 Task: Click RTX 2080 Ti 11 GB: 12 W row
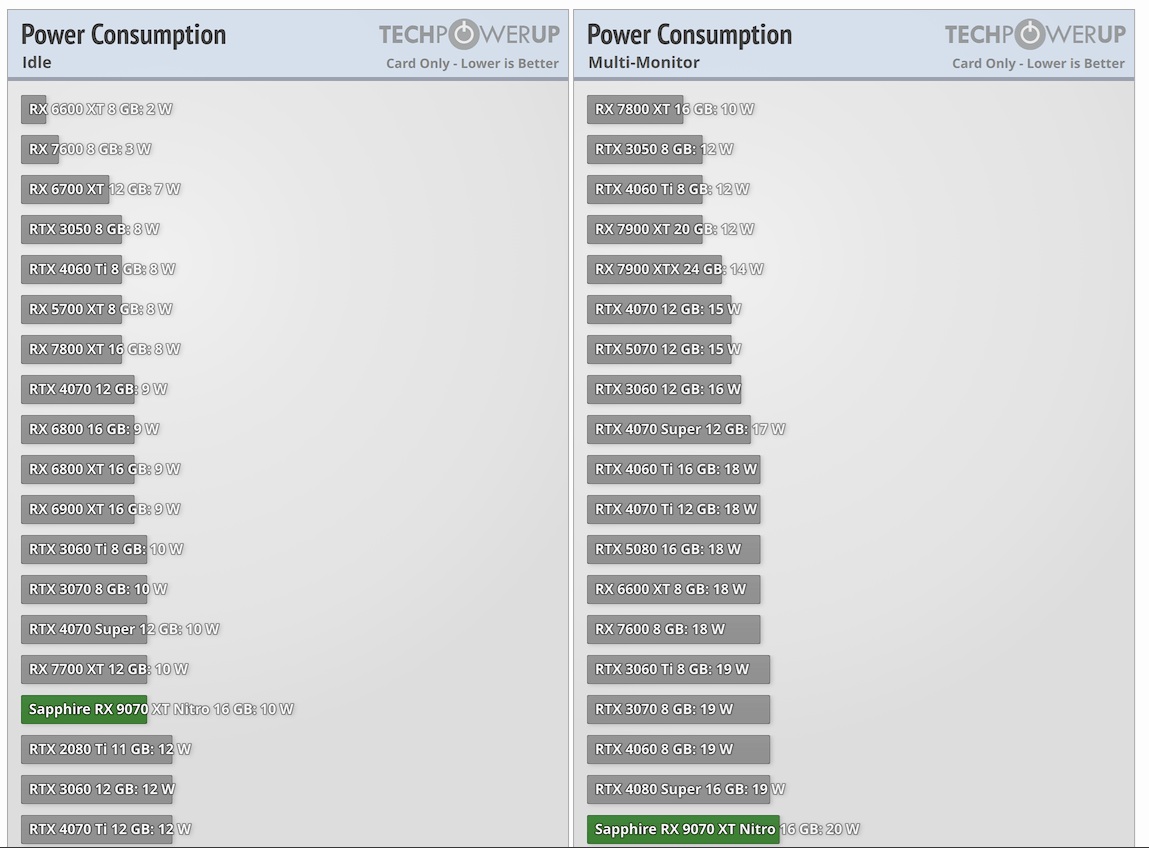[97, 749]
